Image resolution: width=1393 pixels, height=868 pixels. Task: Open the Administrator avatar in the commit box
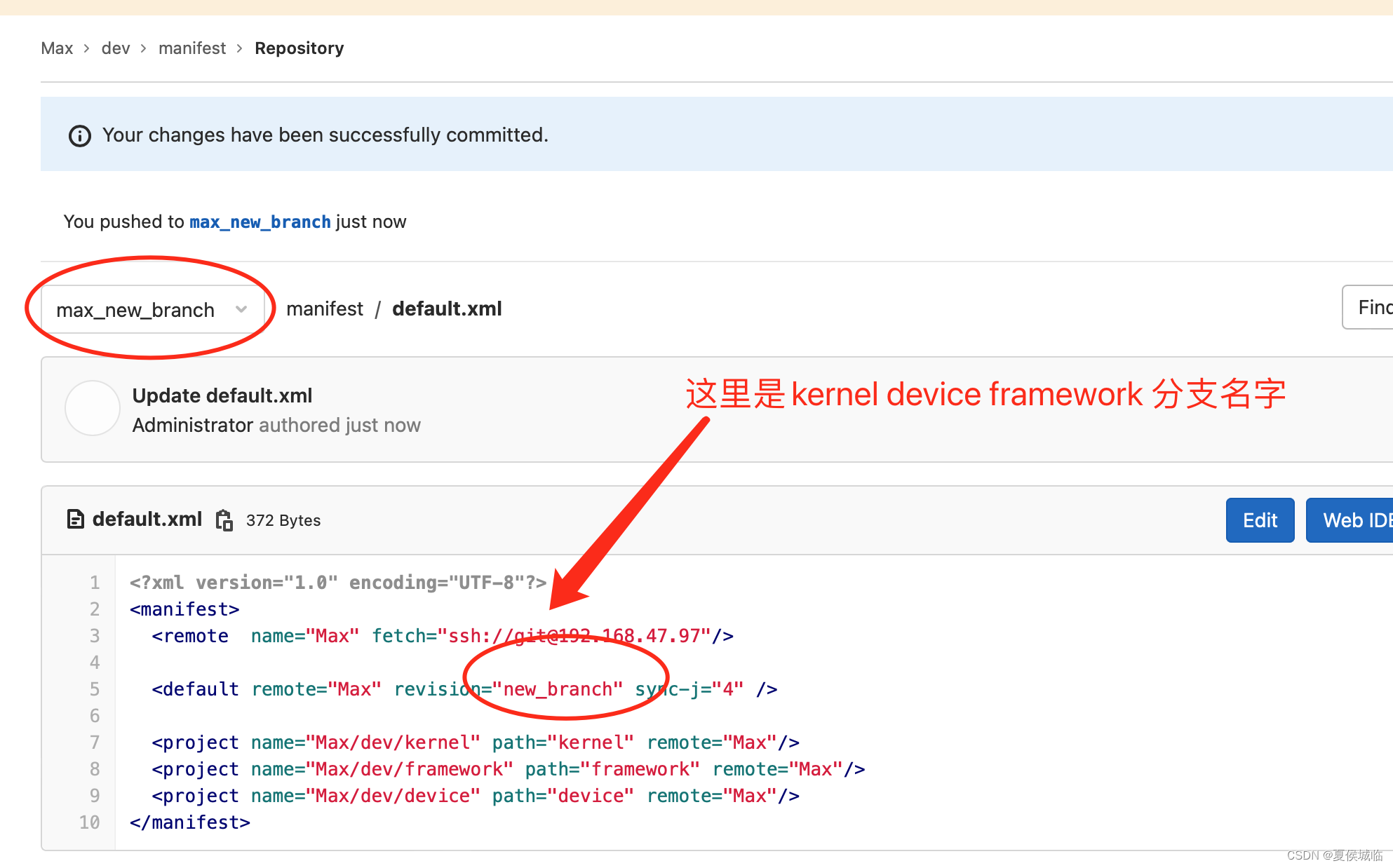point(93,409)
